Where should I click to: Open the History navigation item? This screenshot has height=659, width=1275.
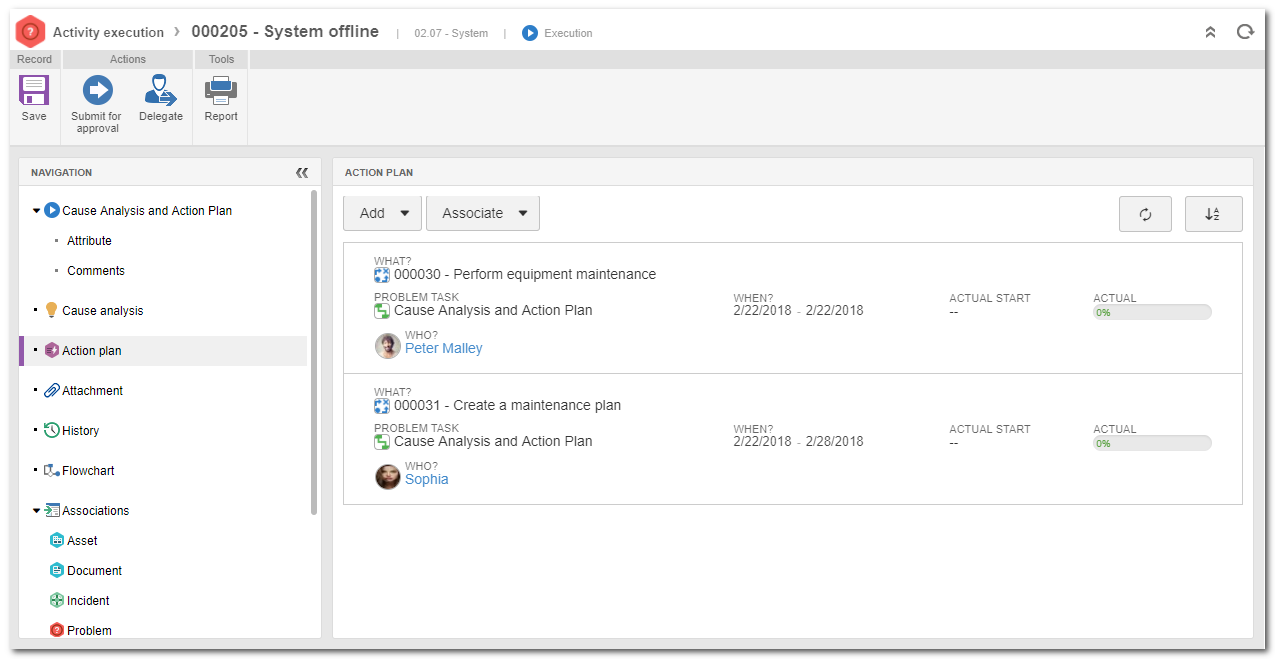[80, 431]
